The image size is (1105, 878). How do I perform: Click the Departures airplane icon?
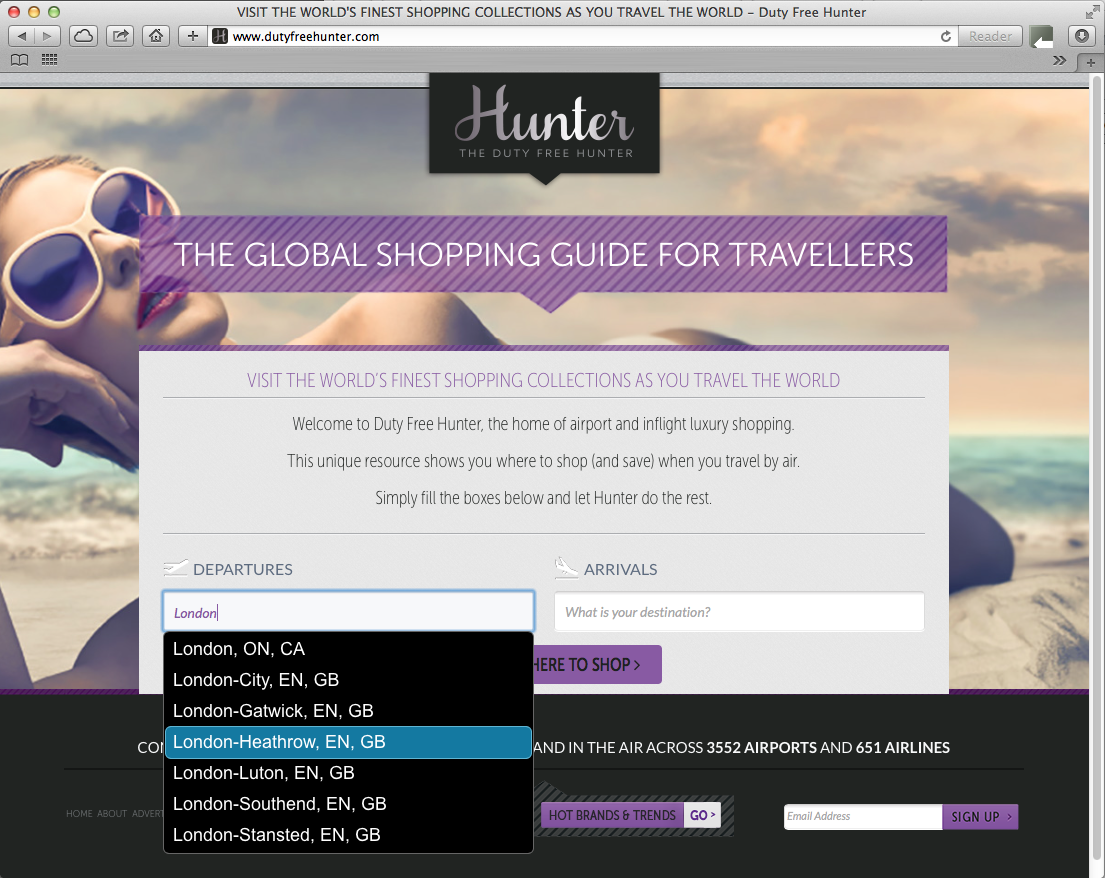point(175,567)
